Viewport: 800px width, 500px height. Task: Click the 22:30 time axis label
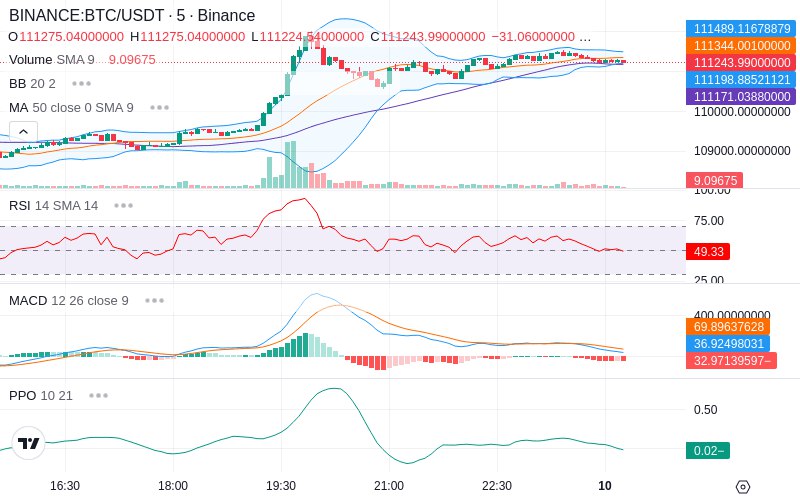pyautogui.click(x=497, y=486)
